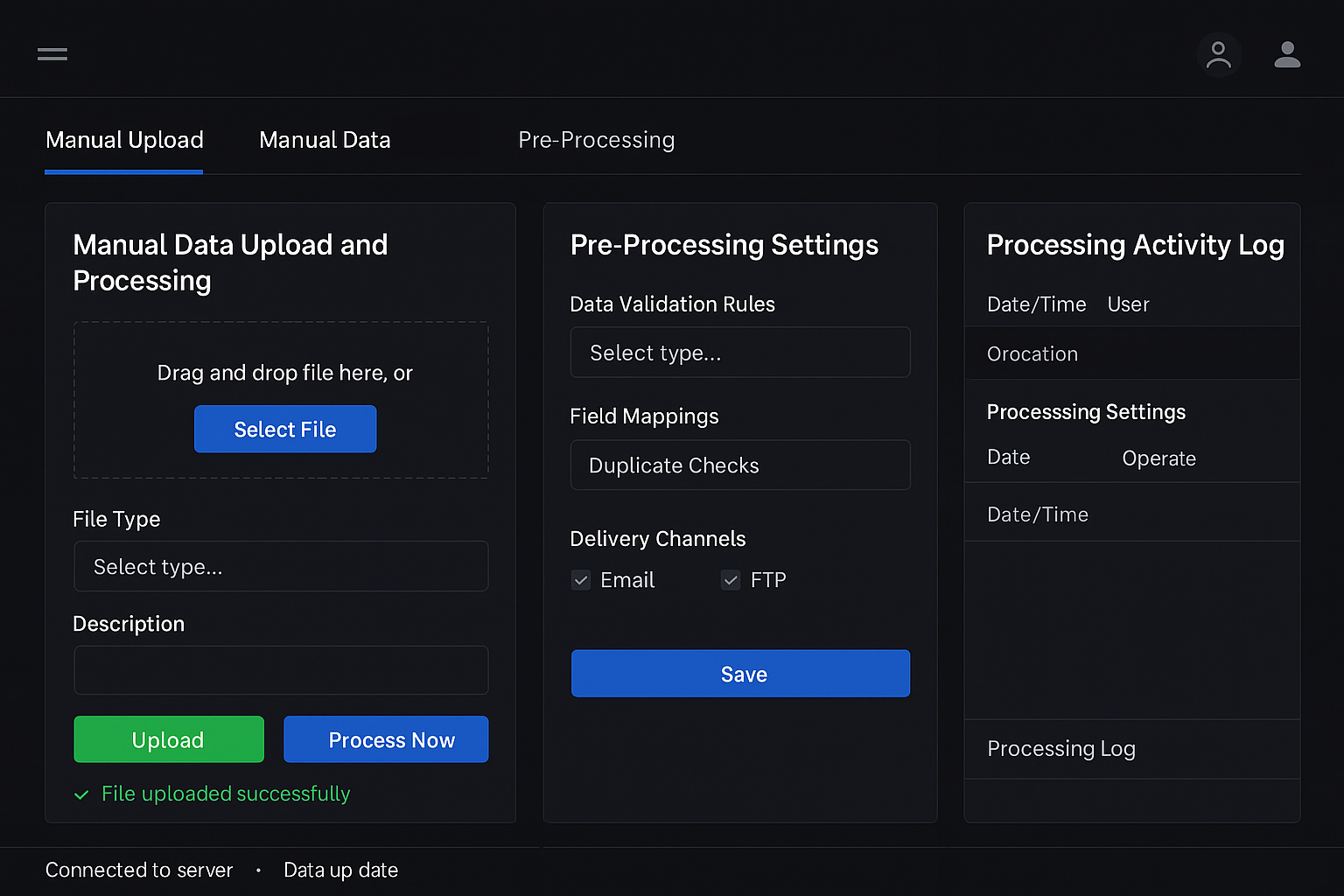Click the green success checkmark icon

point(82,794)
